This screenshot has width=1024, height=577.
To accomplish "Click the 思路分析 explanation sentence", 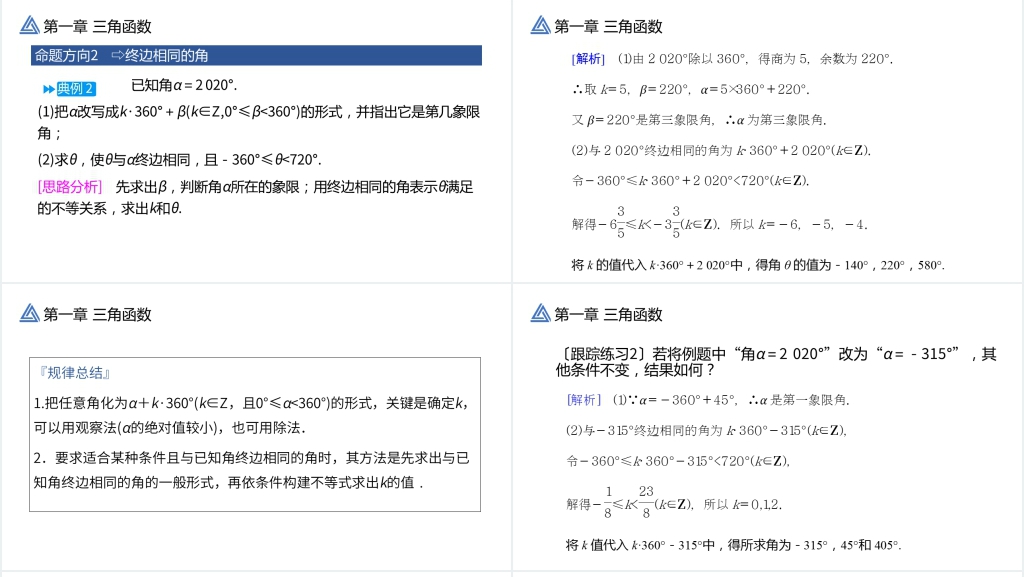I will pyautogui.click(x=255, y=197).
